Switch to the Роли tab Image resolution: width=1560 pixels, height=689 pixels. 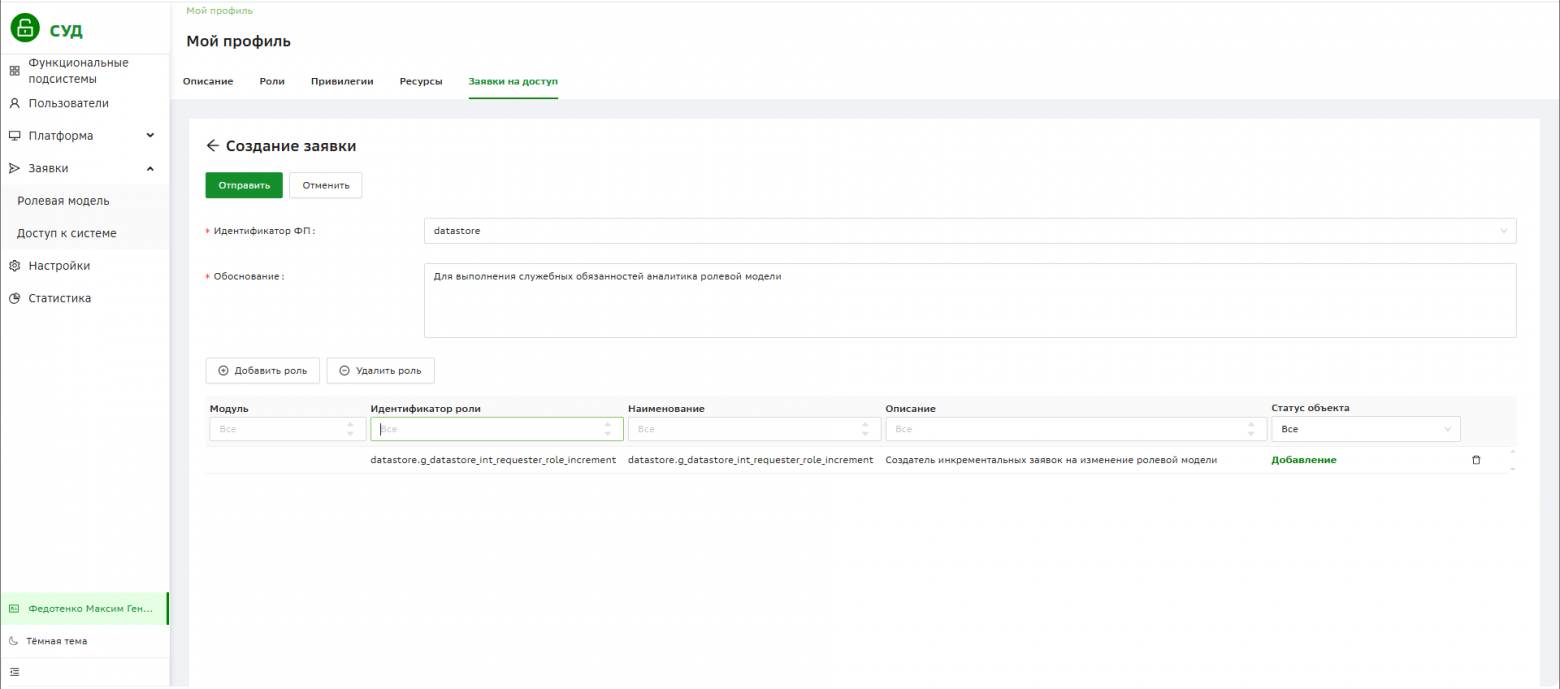[x=272, y=81]
